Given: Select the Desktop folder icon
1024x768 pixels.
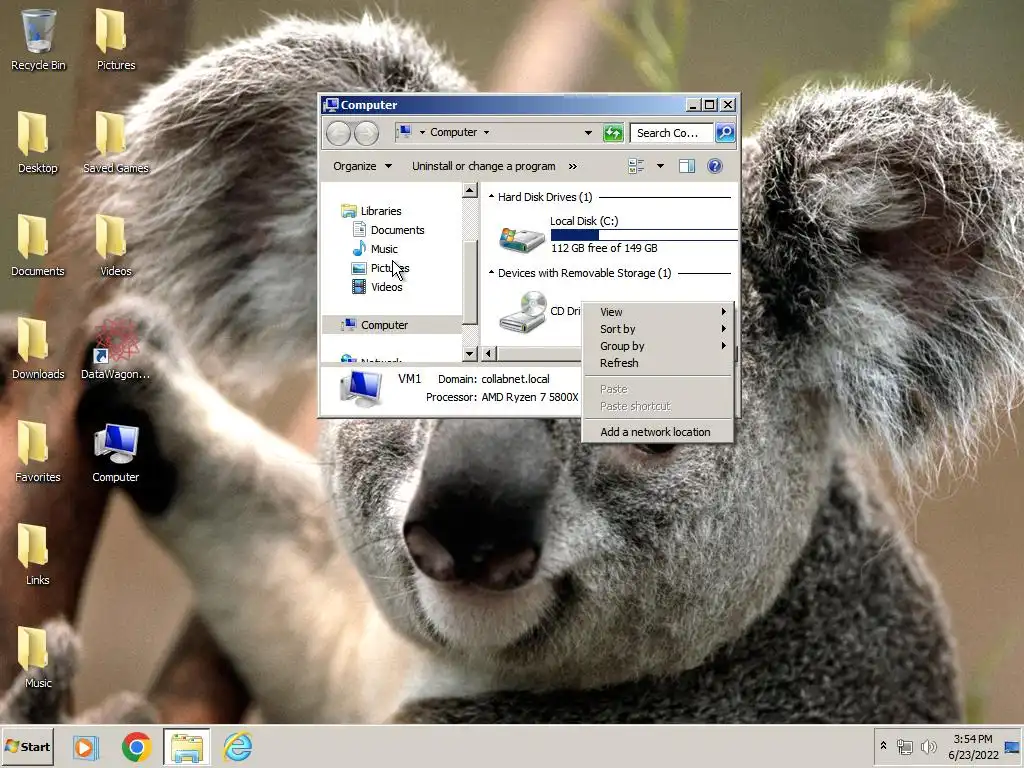Looking at the screenshot, I should [37, 142].
